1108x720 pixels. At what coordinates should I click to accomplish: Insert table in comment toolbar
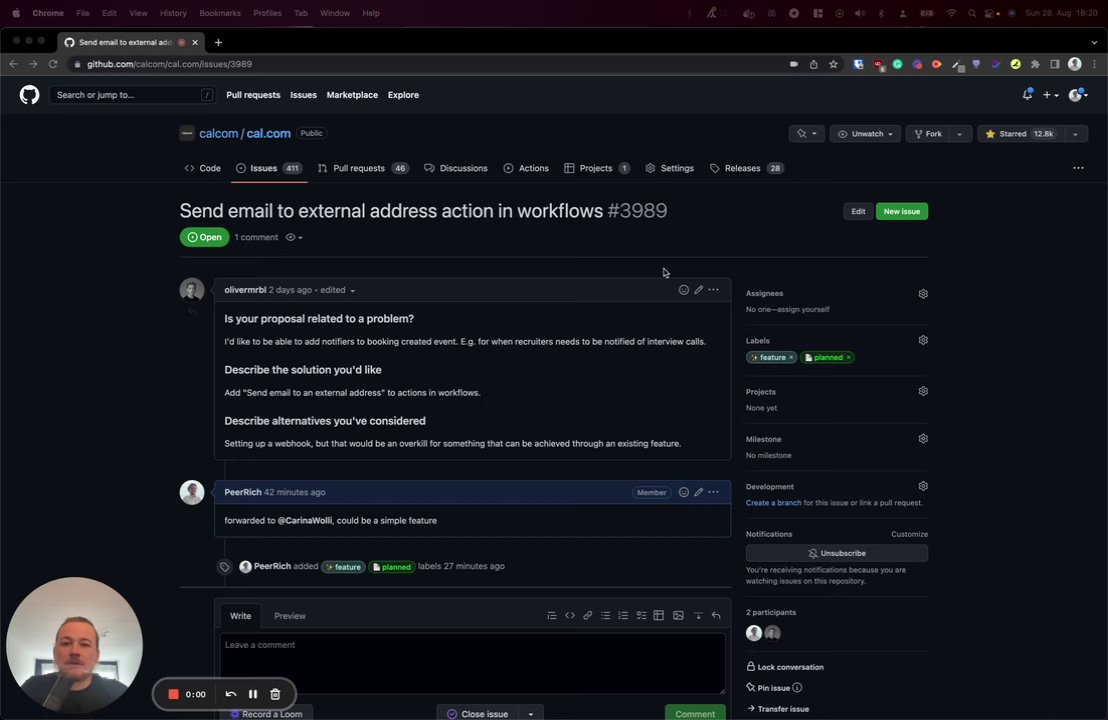pos(659,615)
